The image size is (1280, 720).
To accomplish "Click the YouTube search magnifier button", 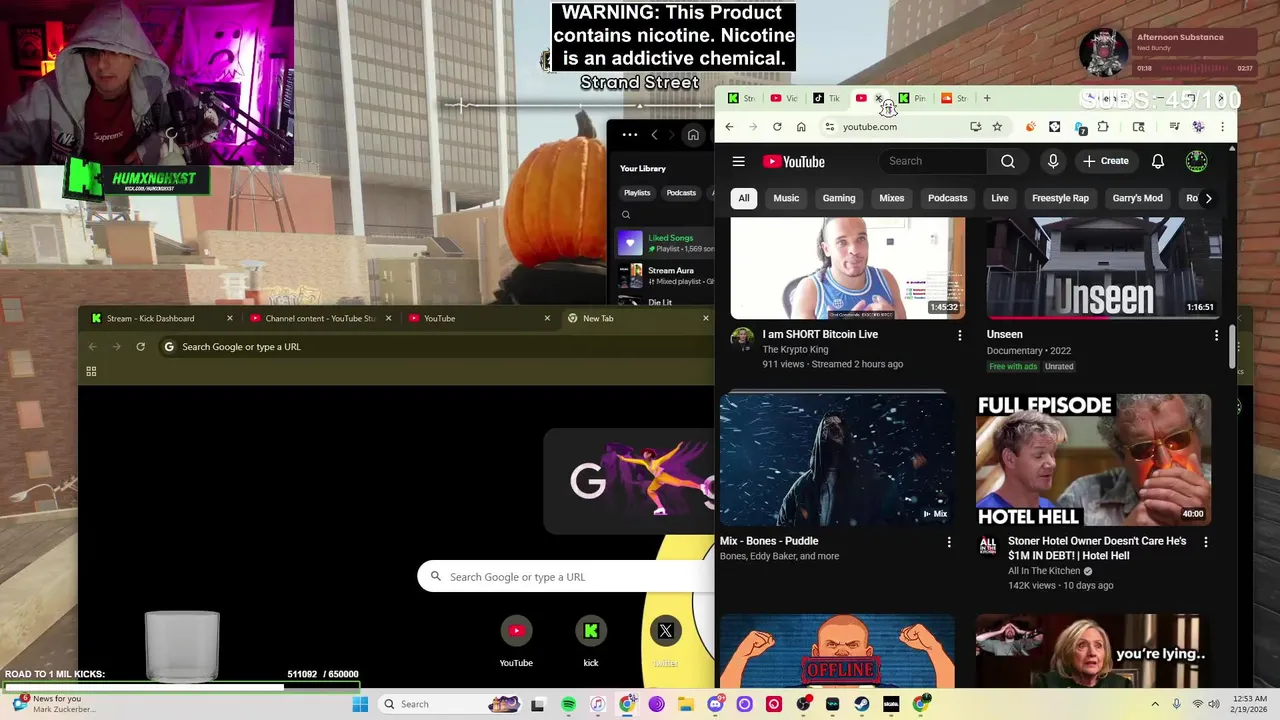I will (1008, 161).
